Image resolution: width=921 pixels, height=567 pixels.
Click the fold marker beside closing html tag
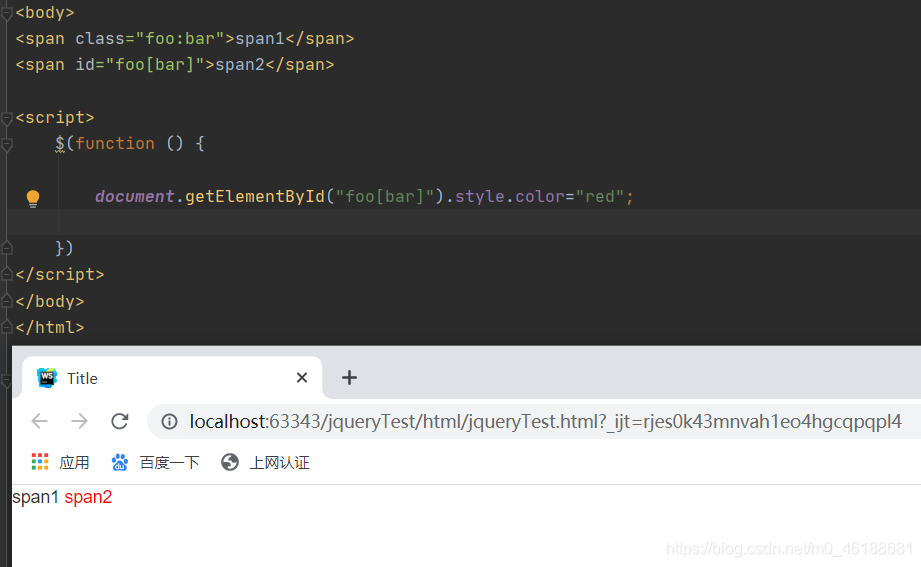click(6, 327)
